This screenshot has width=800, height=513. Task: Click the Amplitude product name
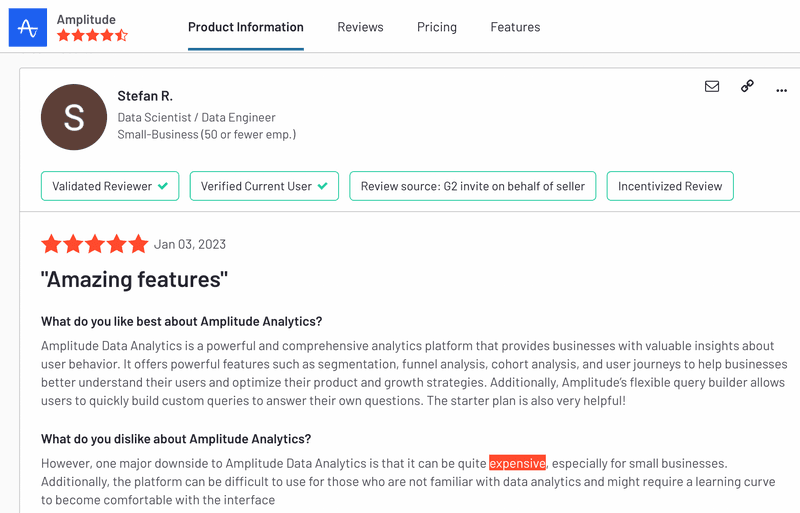click(x=86, y=19)
